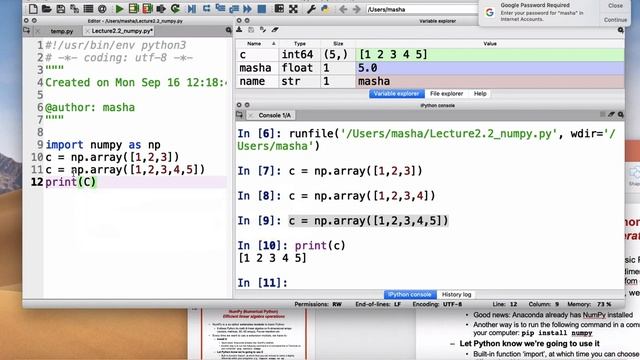Select the masha variable value 5.0

[490, 68]
